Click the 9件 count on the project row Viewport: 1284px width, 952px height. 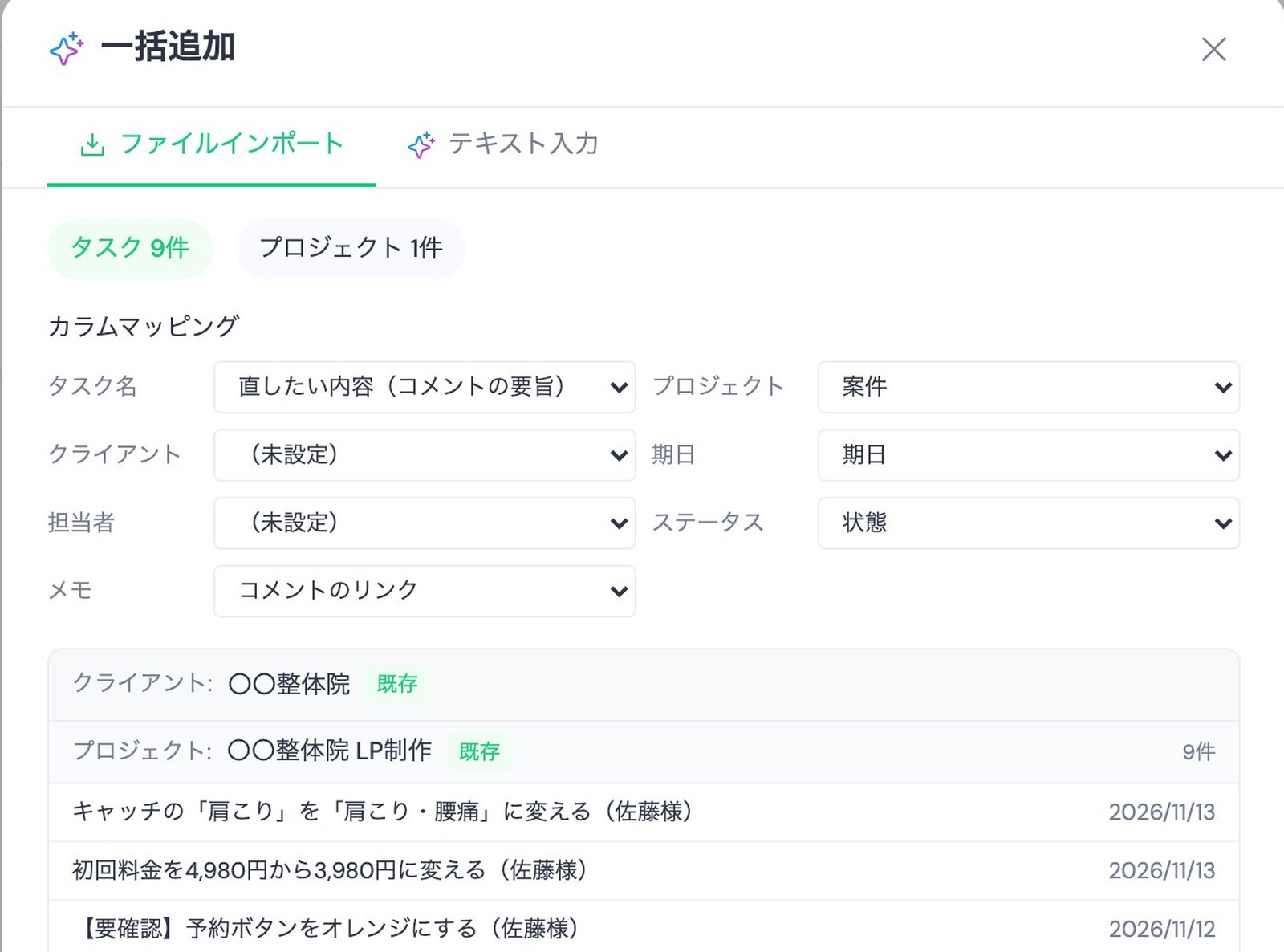pyautogui.click(x=1199, y=751)
